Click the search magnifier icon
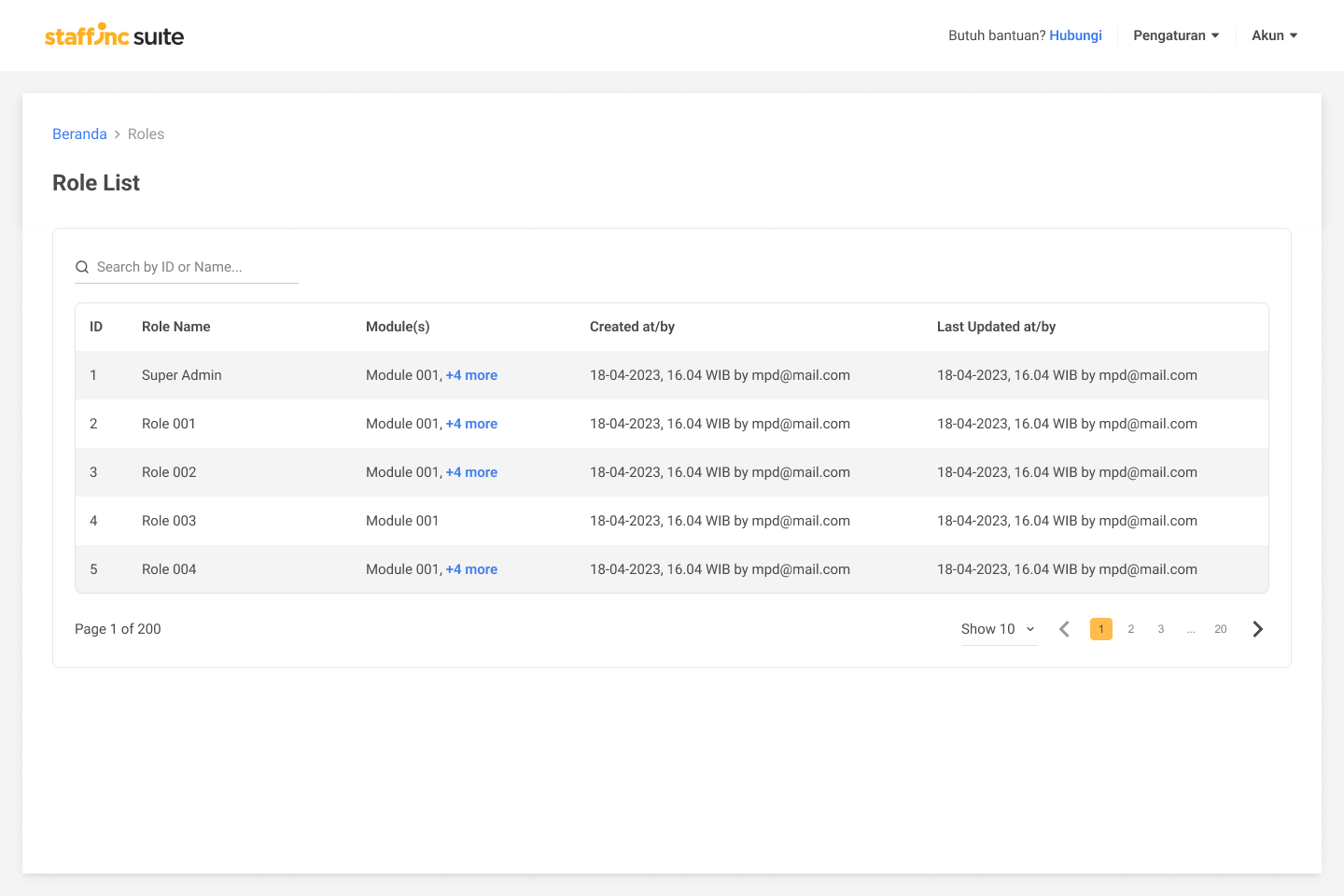 pos(82,267)
